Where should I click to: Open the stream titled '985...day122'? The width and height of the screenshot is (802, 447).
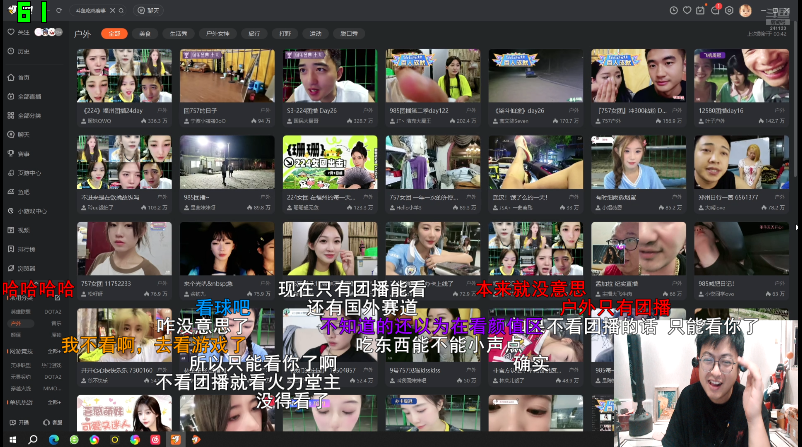[x=433, y=87]
